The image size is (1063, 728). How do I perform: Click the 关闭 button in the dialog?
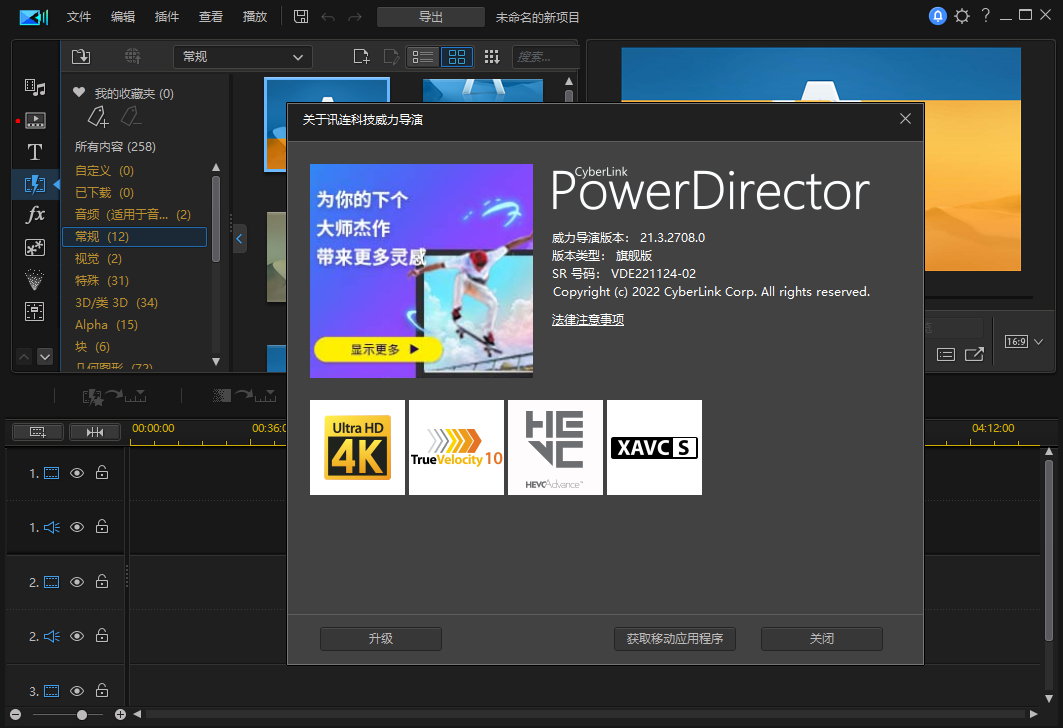coord(822,639)
